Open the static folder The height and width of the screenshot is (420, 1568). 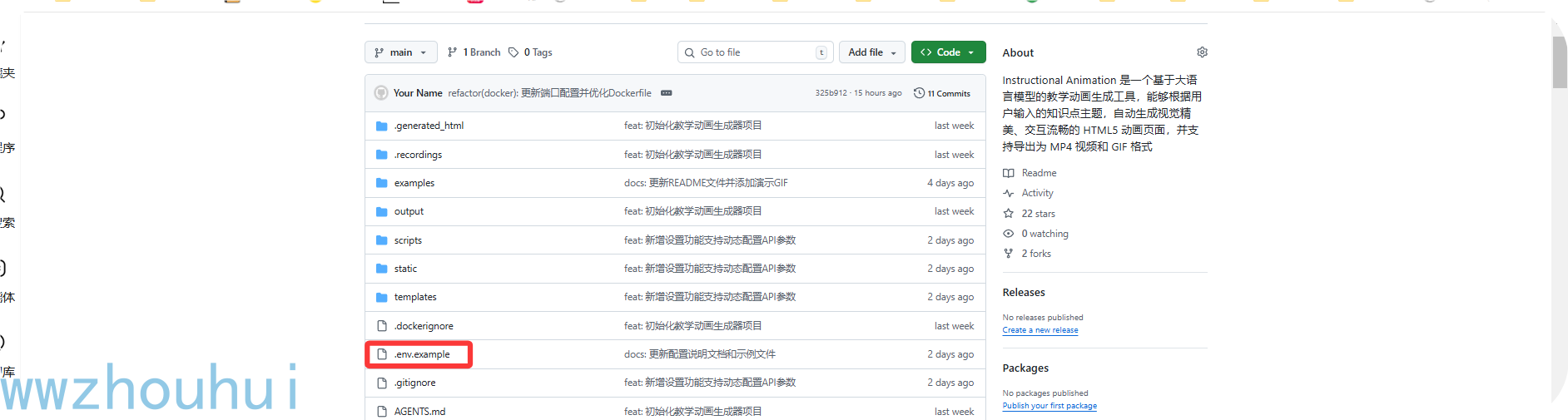(x=405, y=269)
